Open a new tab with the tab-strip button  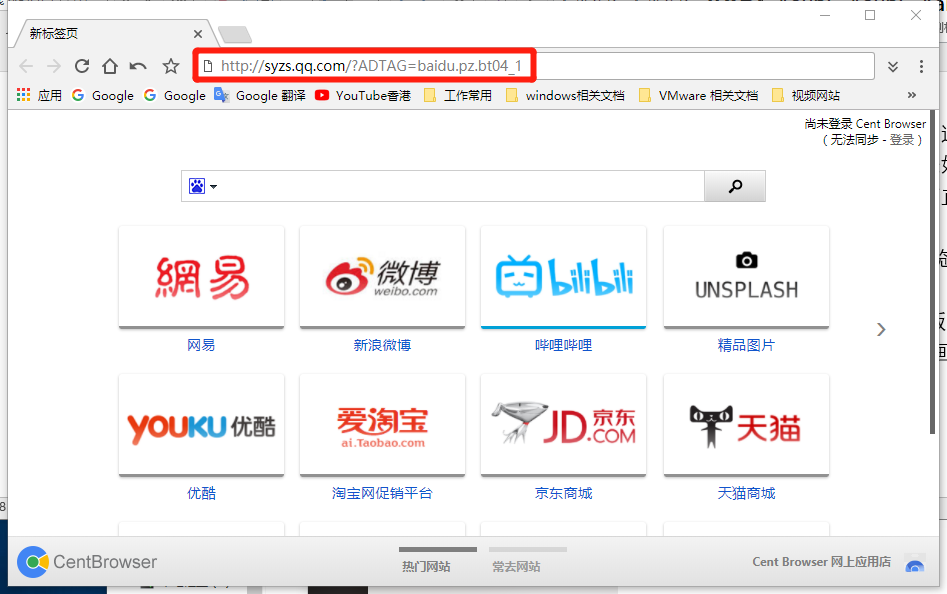point(235,34)
